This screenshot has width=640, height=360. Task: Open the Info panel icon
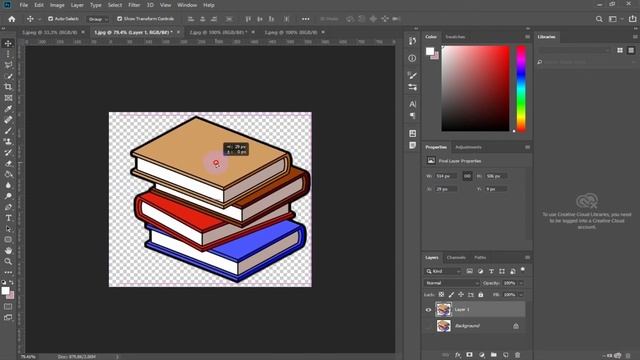(412, 58)
